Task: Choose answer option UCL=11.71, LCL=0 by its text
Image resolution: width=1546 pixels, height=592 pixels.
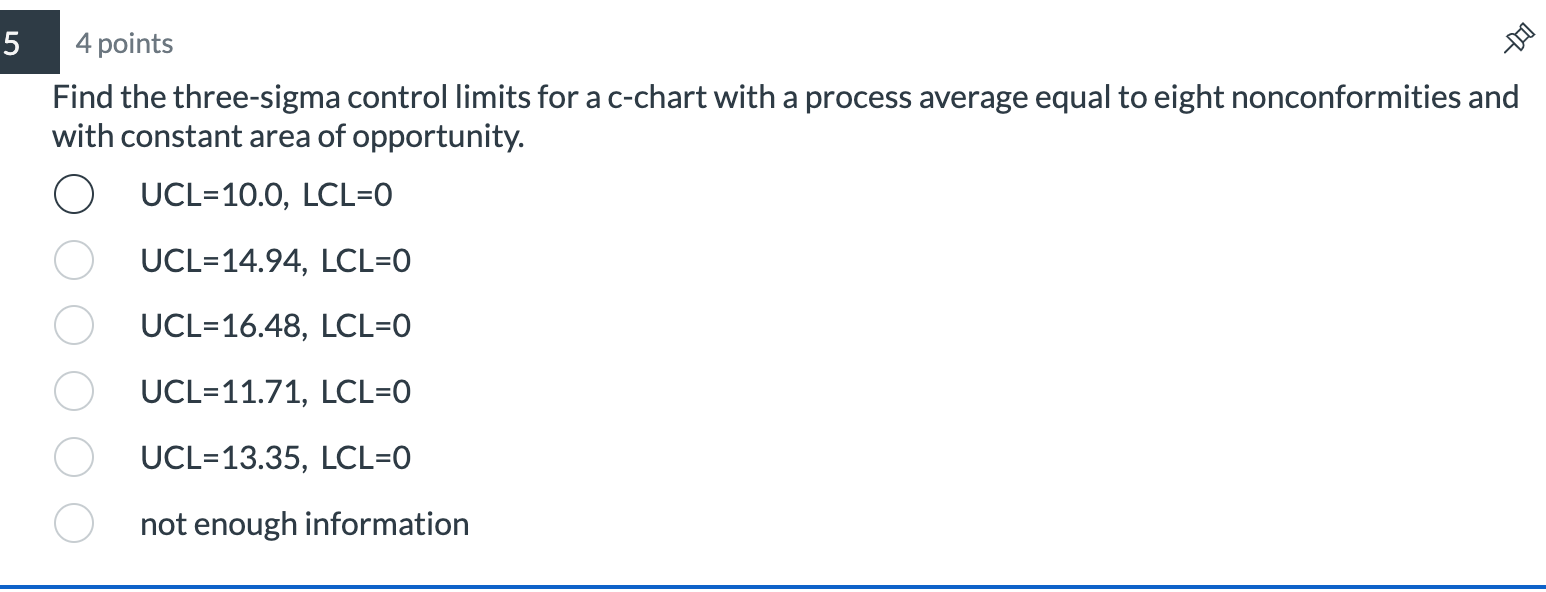Action: pyautogui.click(x=276, y=392)
